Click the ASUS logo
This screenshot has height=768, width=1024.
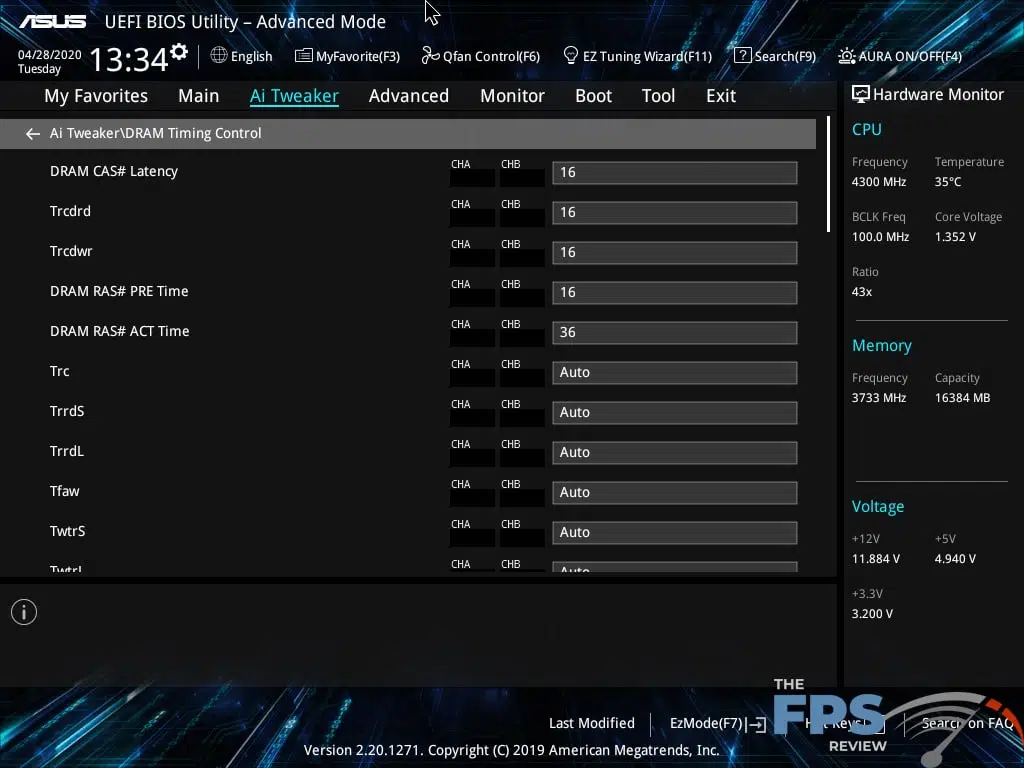tap(52, 22)
